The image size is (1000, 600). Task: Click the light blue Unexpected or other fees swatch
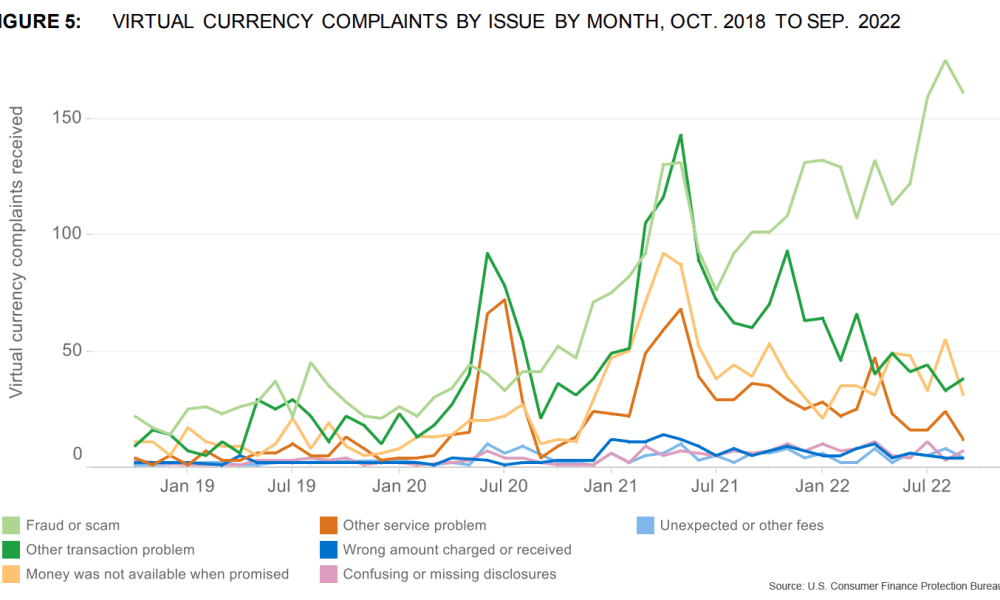[647, 525]
